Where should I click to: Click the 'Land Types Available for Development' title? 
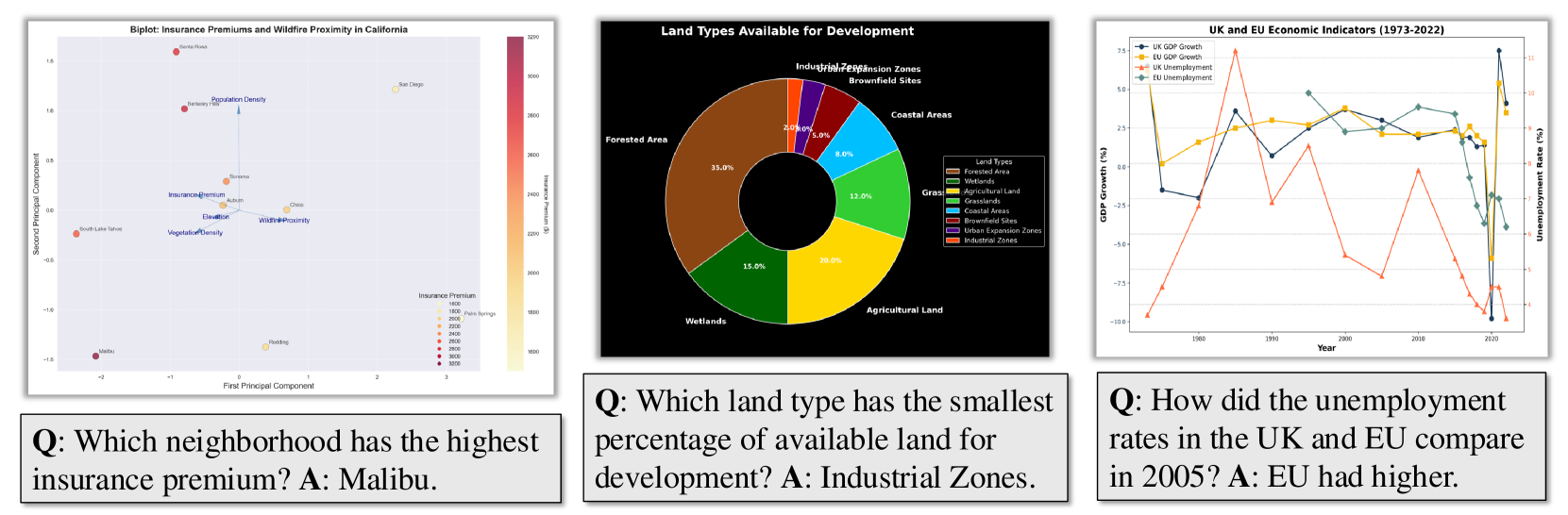(787, 31)
